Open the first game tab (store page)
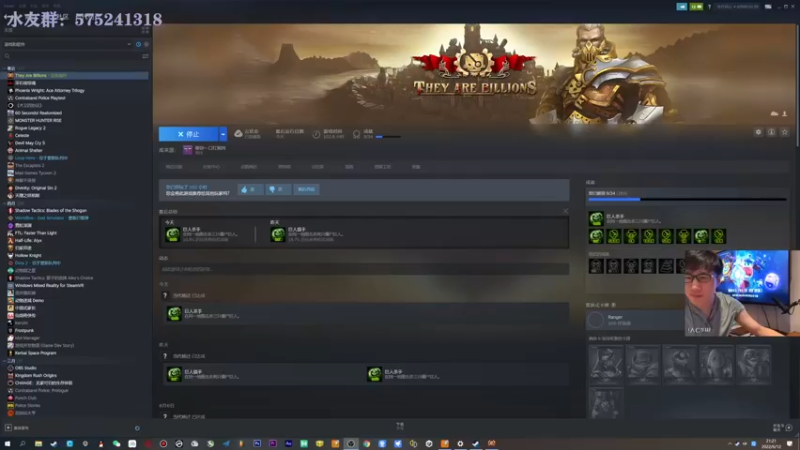 [174, 167]
